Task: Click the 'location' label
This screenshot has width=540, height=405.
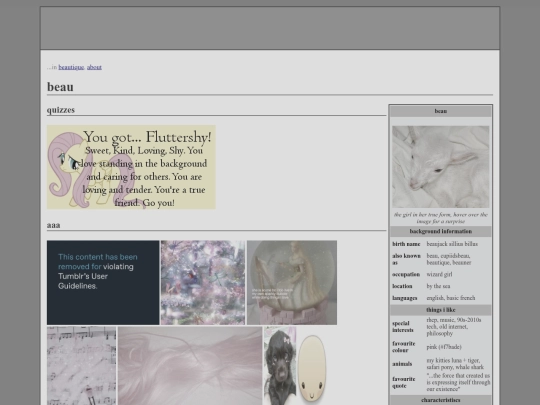Action: tap(402, 286)
